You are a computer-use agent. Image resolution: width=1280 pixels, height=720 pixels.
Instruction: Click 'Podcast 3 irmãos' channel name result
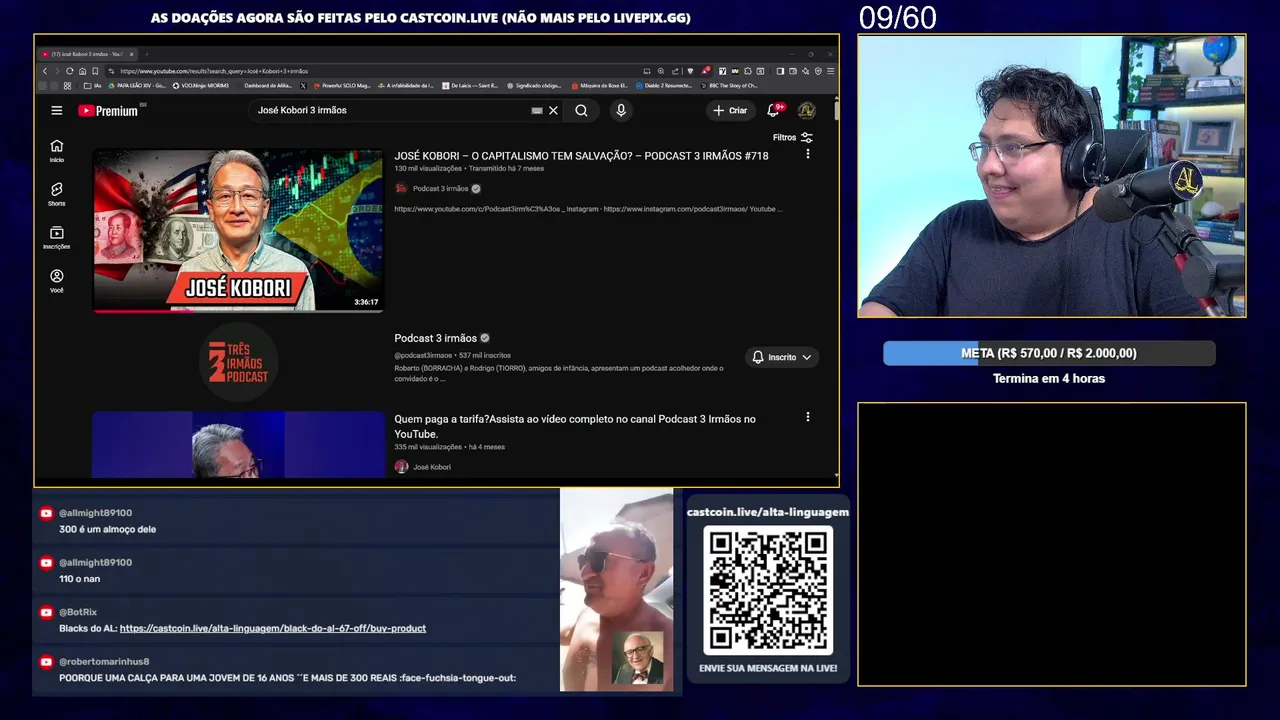point(435,338)
